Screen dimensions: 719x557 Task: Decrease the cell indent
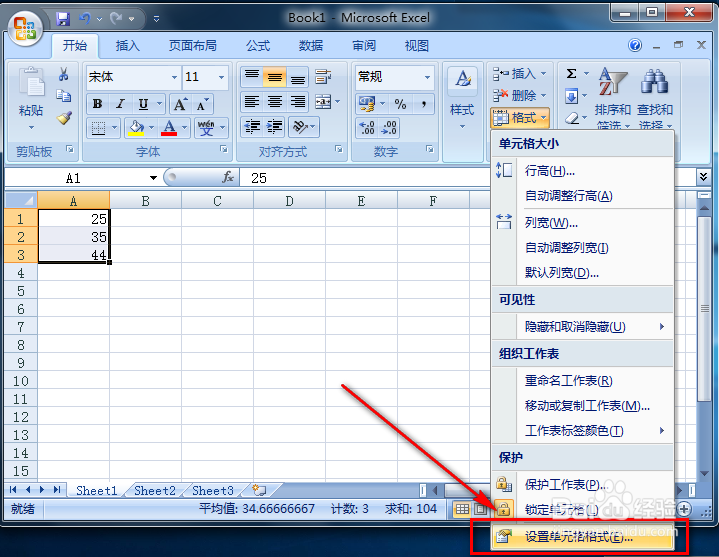tap(253, 127)
